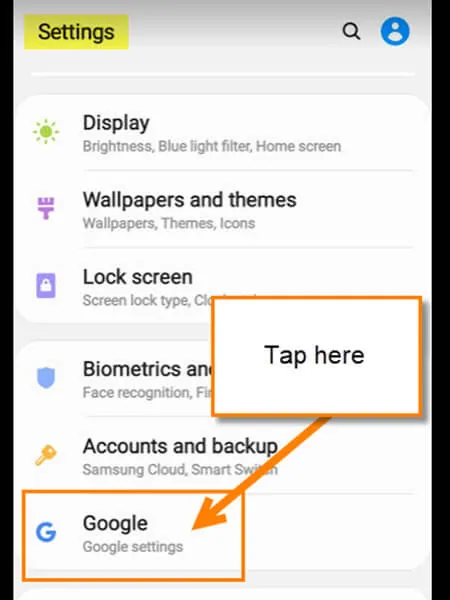Tap the Google G logo icon

point(46,532)
